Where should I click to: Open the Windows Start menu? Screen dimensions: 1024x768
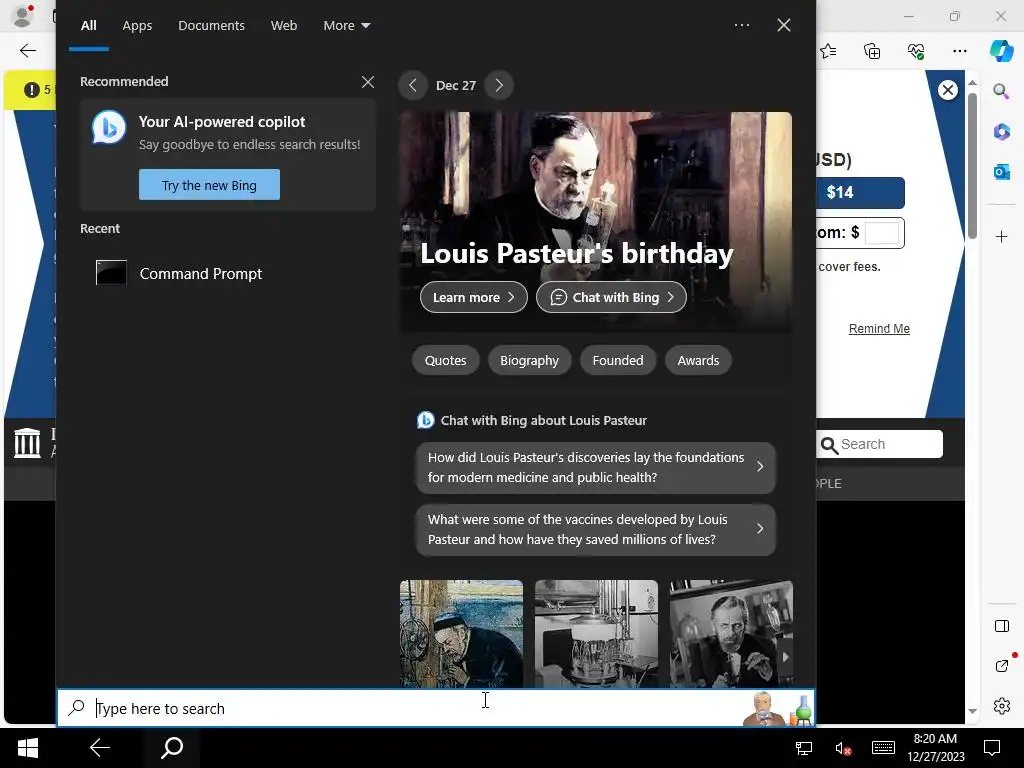point(27,748)
